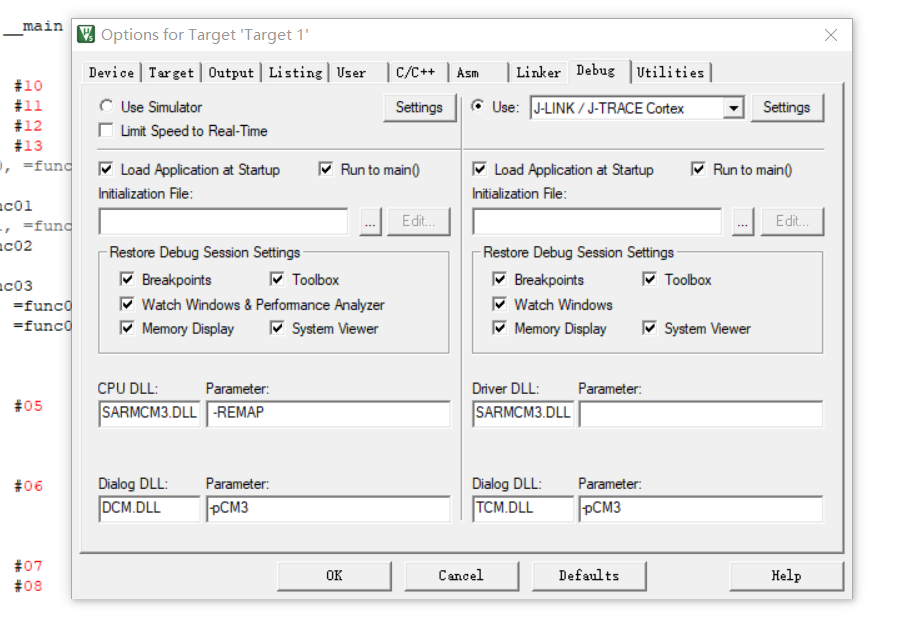Select the Use Simulator radio button
This screenshot has width=924, height=619.
[x=107, y=106]
